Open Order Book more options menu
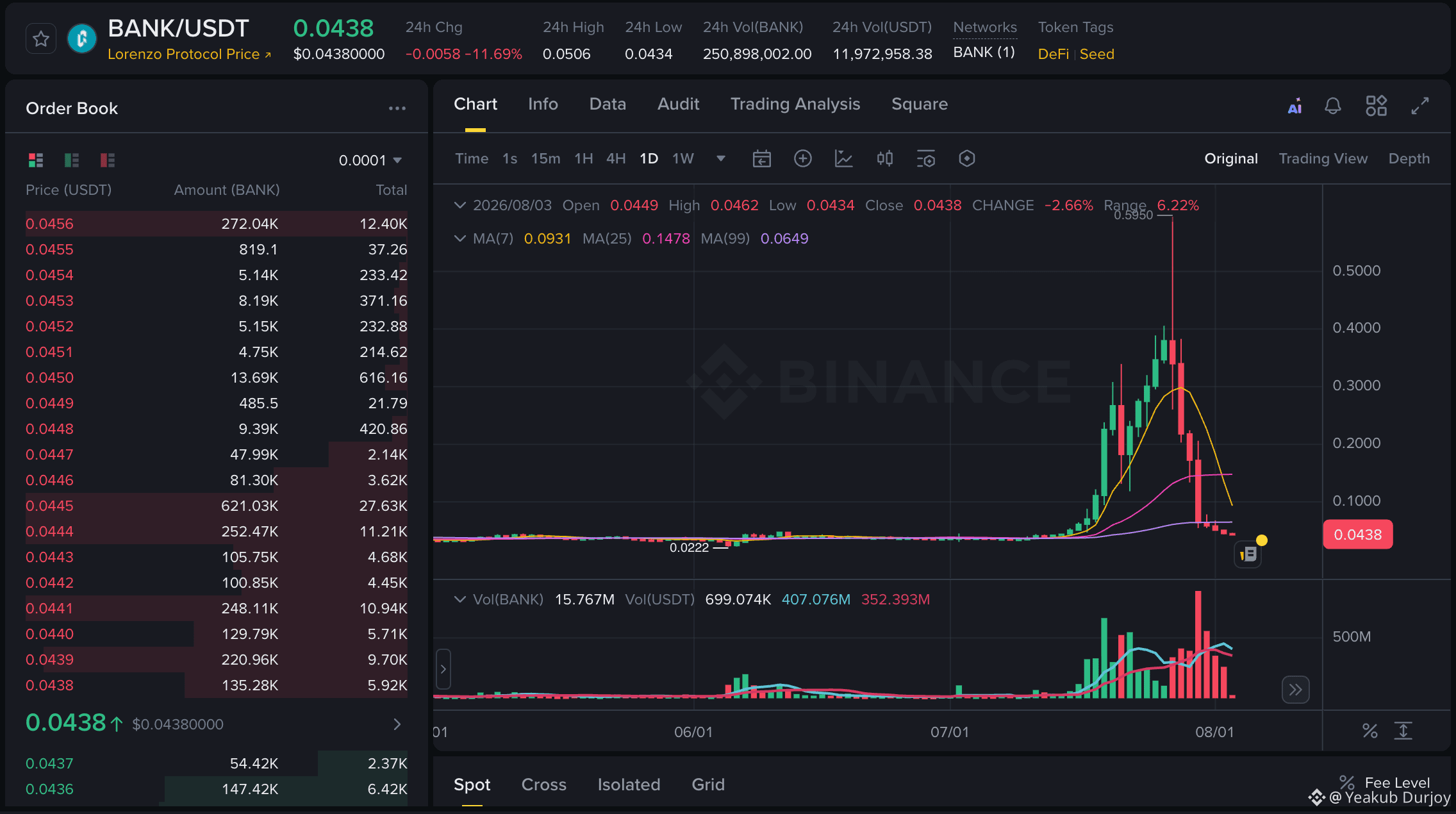Image resolution: width=1456 pixels, height=814 pixels. pyautogui.click(x=397, y=108)
